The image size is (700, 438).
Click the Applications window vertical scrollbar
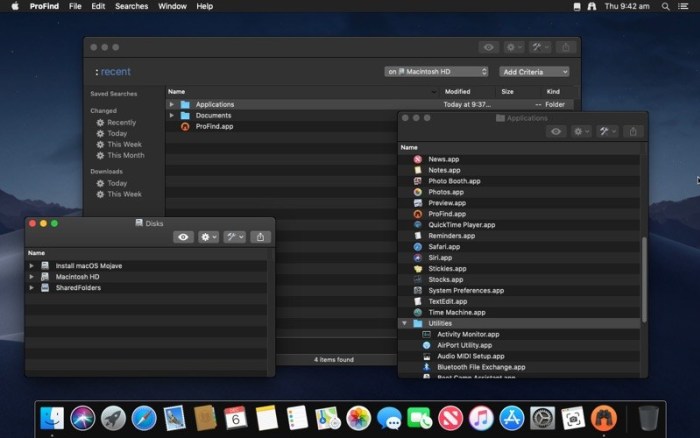tap(644, 279)
